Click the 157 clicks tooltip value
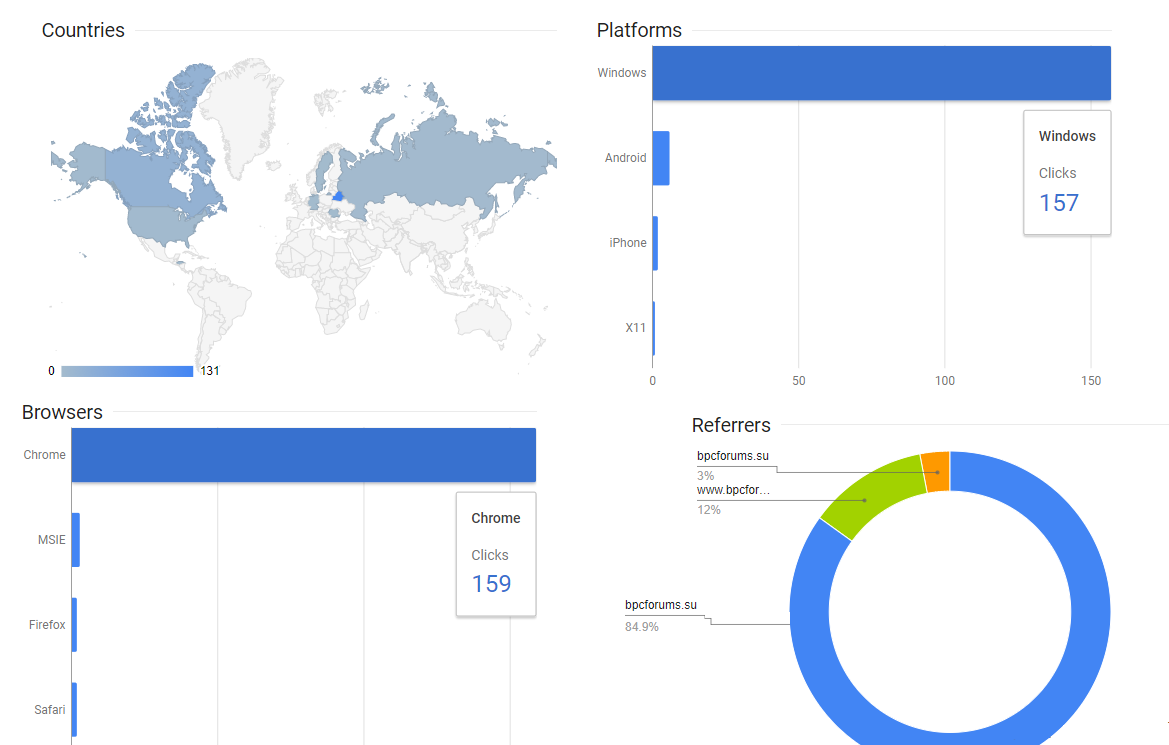 coord(1059,203)
